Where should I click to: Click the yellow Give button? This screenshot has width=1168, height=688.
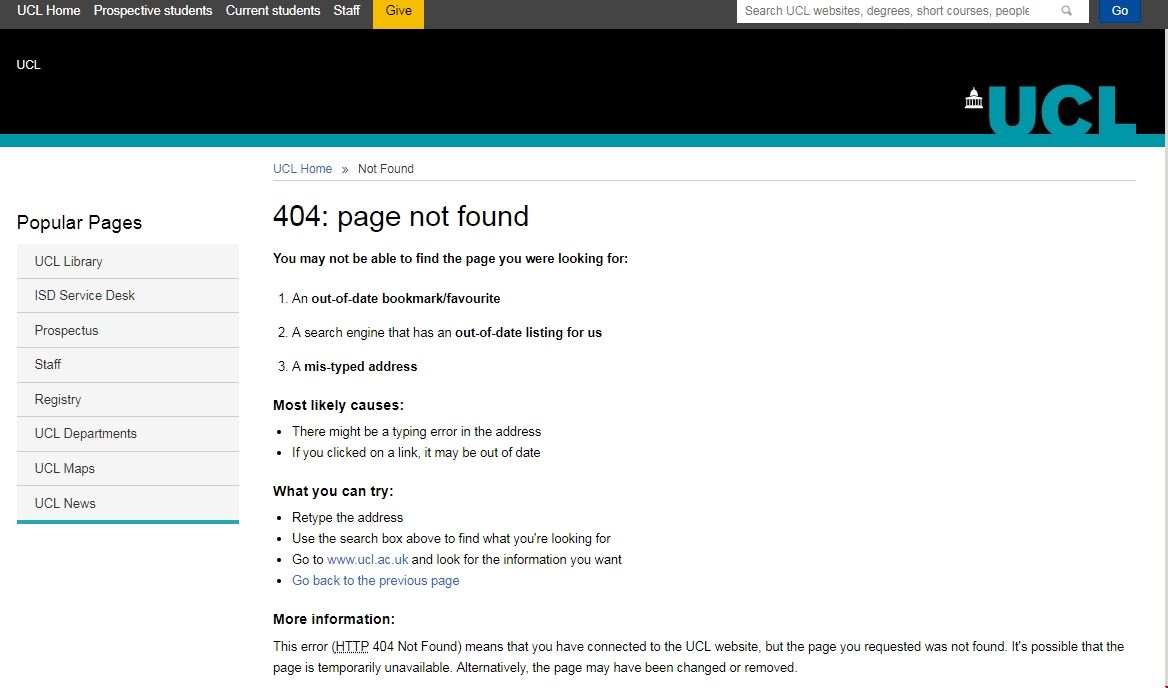(398, 12)
